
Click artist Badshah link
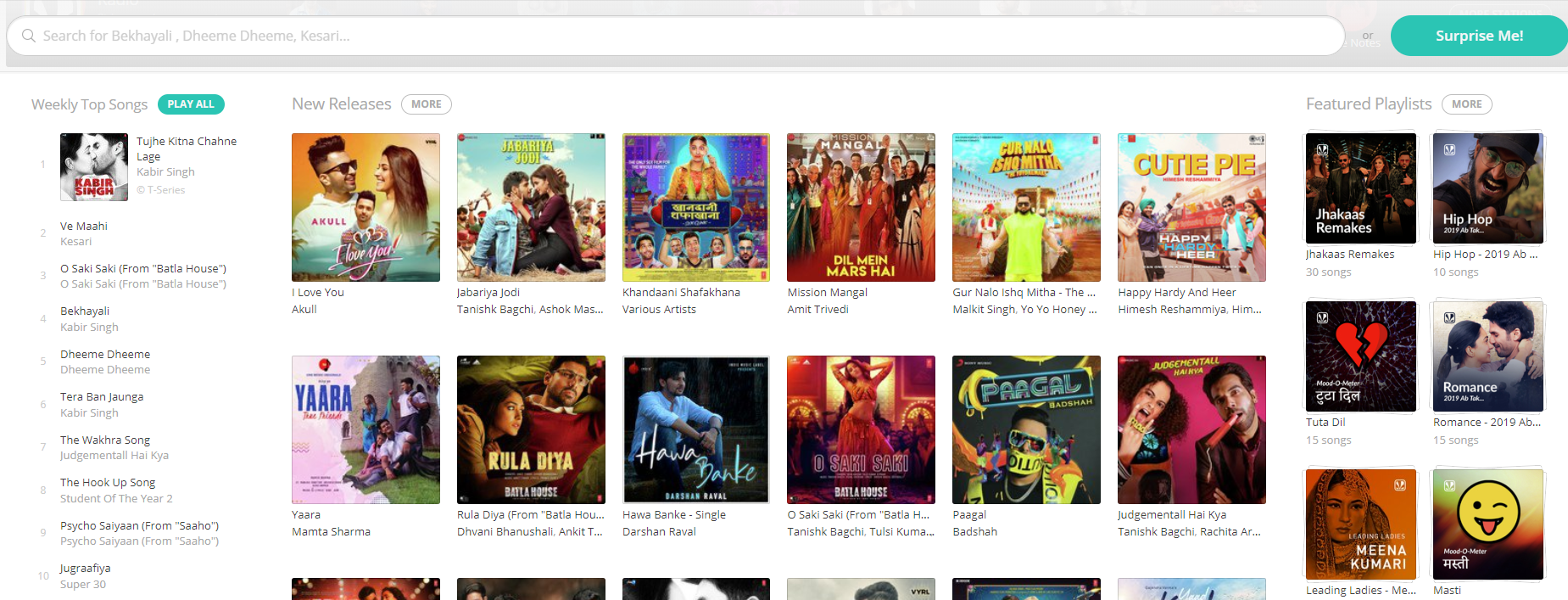click(974, 531)
